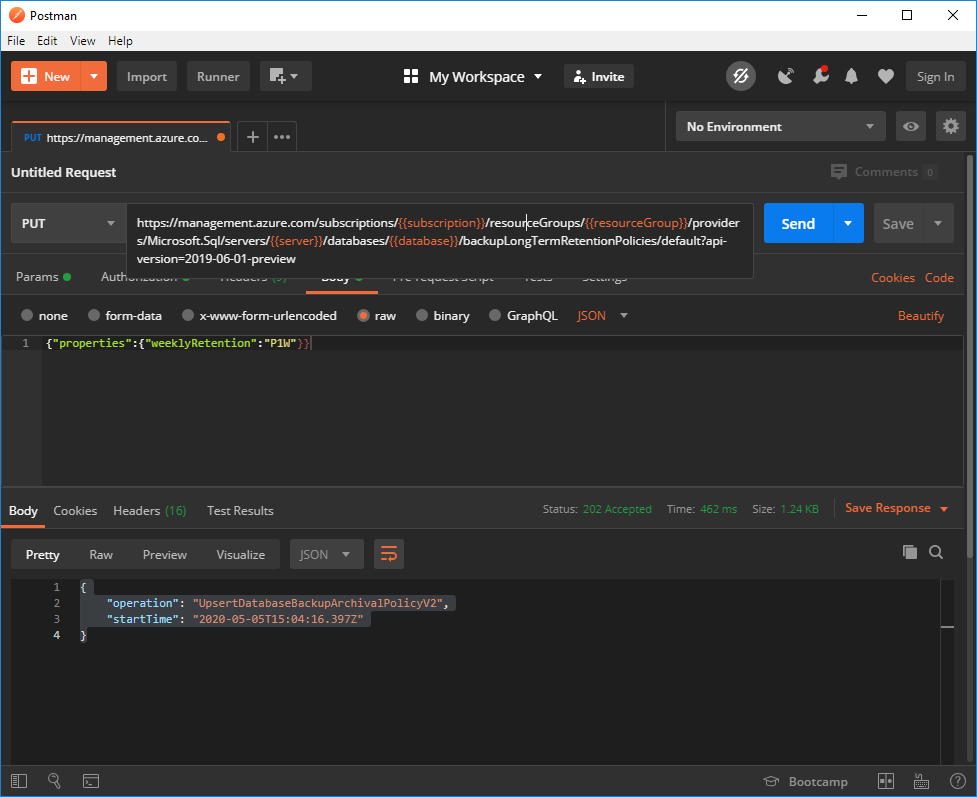This screenshot has width=977, height=797.
Task: Open the wrench settings icon with red dot
Action: pos(821,76)
